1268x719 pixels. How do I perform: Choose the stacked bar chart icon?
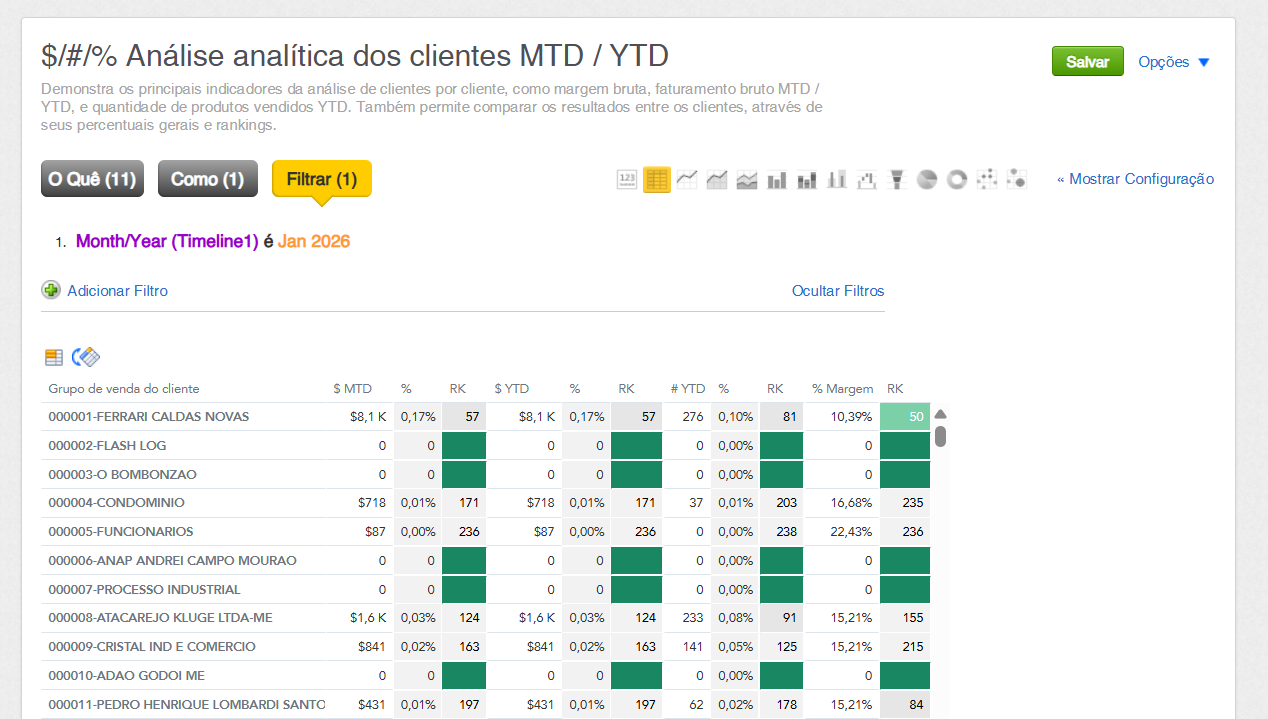coord(807,180)
